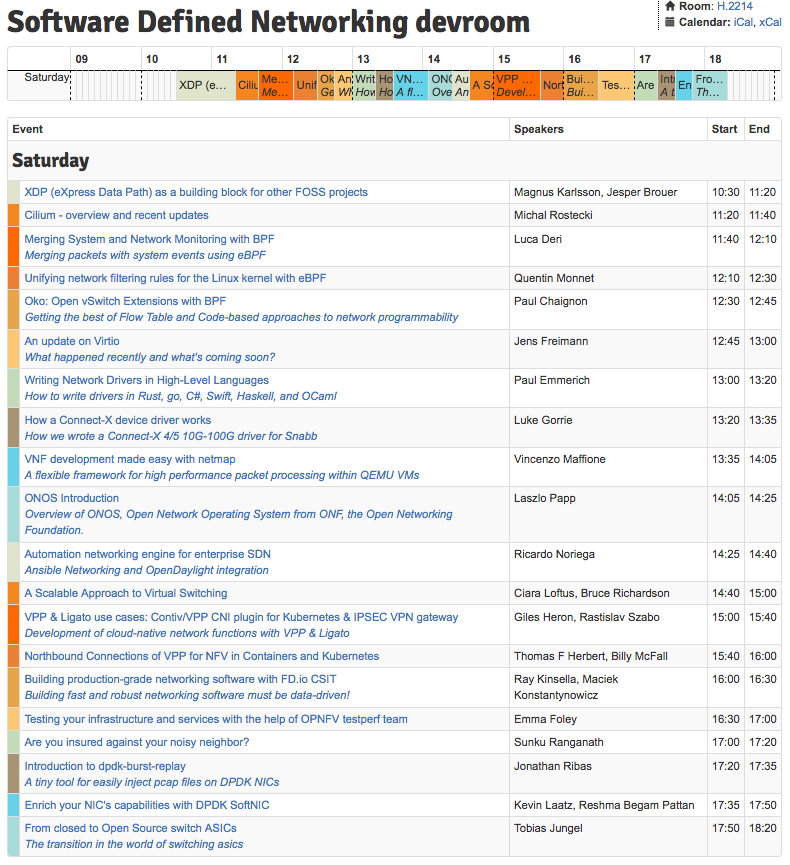Open From closed to Open Source switch ASICs
This screenshot has width=790, height=865.
pyautogui.click(x=130, y=828)
